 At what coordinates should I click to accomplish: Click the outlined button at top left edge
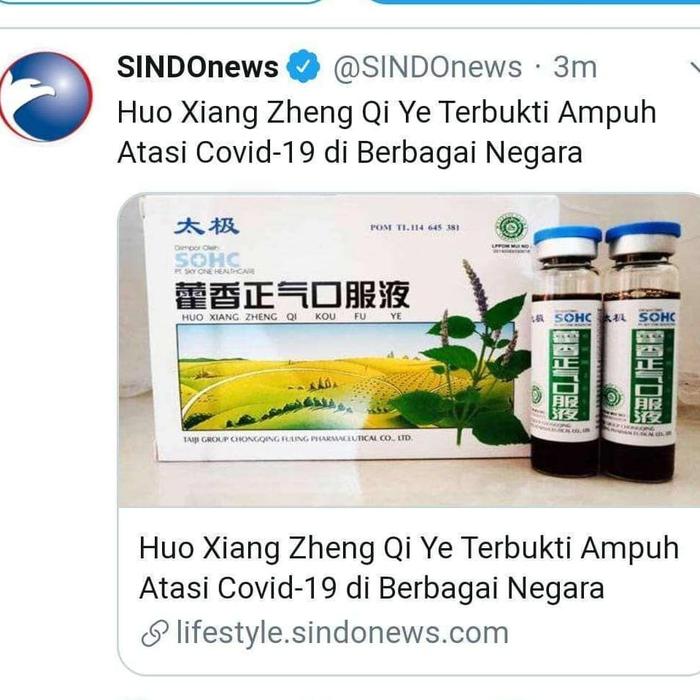click(x=161, y=1)
